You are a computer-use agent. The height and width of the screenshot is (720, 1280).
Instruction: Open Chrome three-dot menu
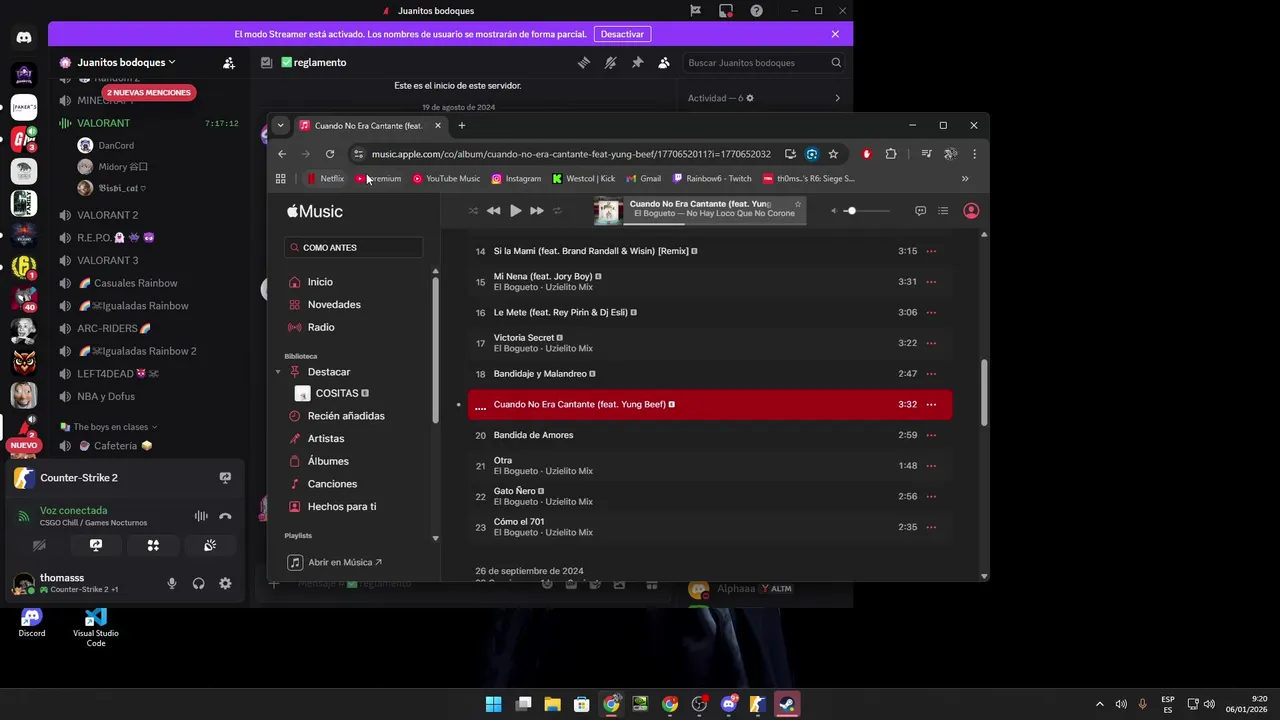[x=974, y=154]
